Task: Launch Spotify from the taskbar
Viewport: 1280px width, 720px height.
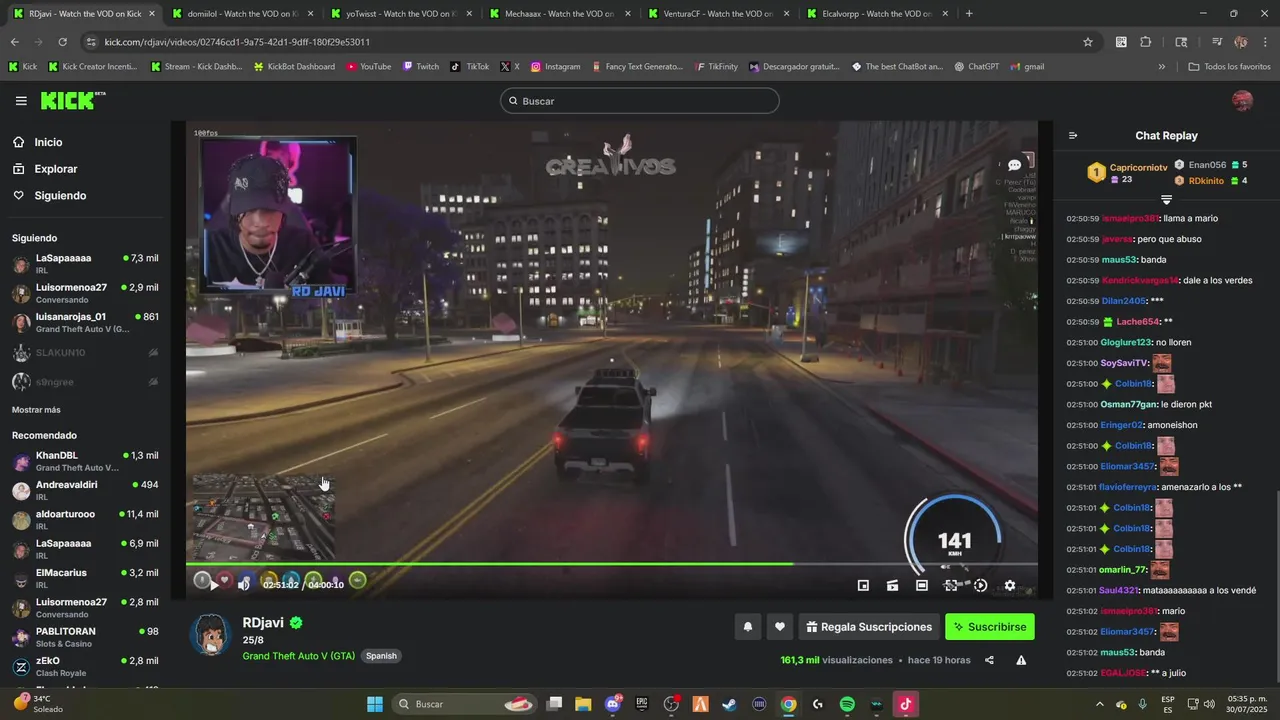Action: [847, 704]
